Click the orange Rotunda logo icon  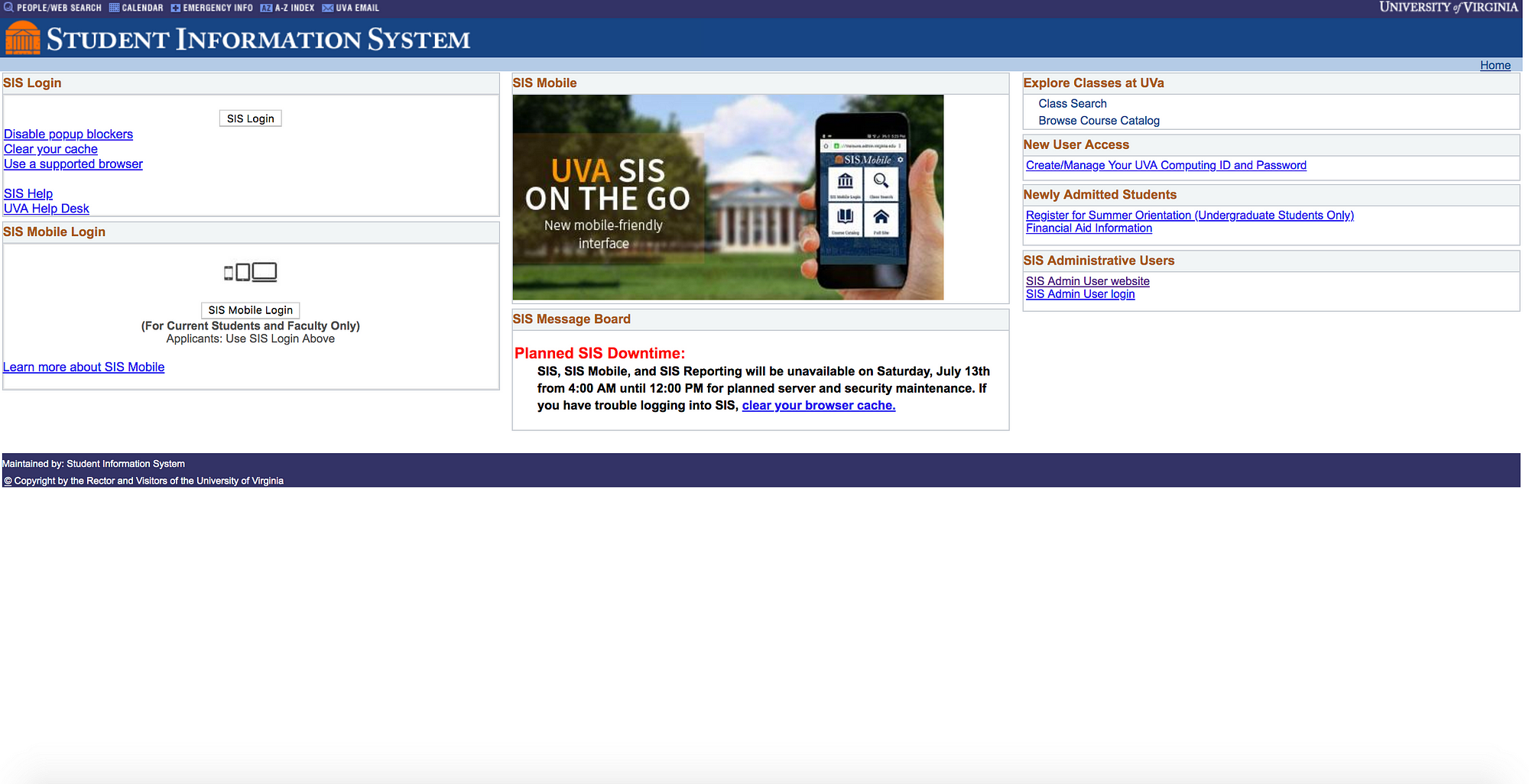[x=23, y=37]
